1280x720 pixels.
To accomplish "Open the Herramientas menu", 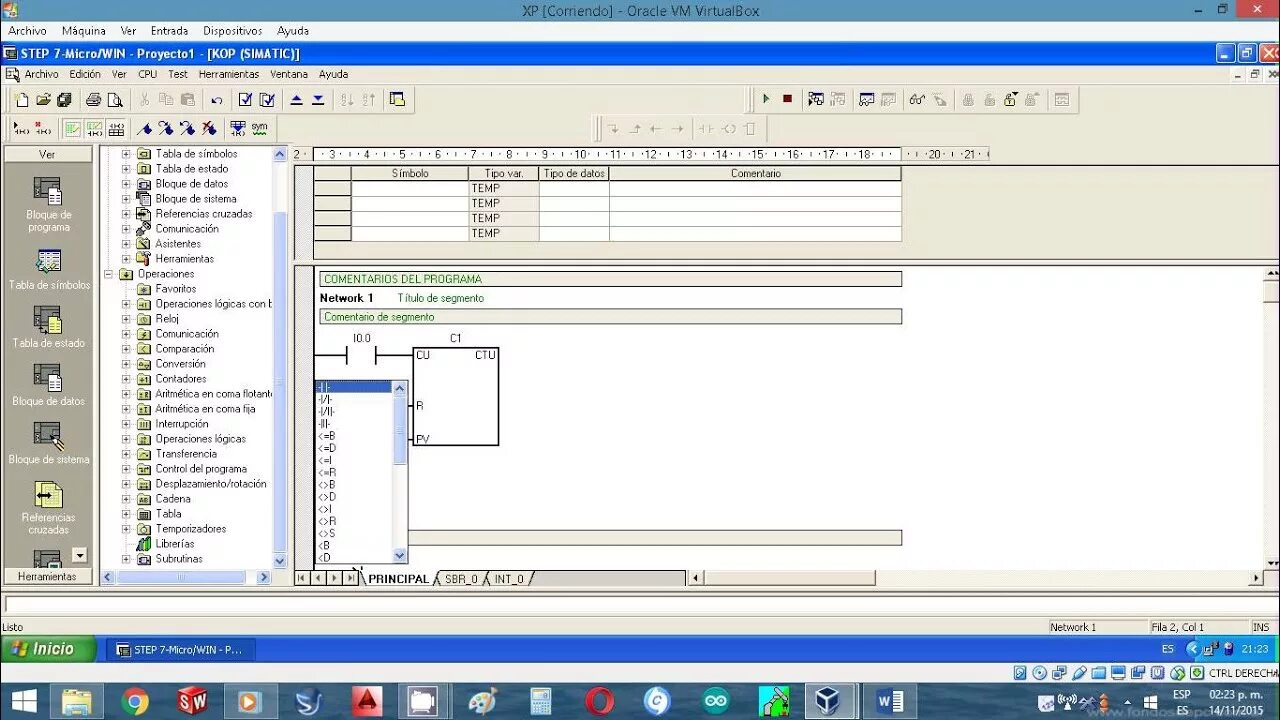I will (228, 74).
